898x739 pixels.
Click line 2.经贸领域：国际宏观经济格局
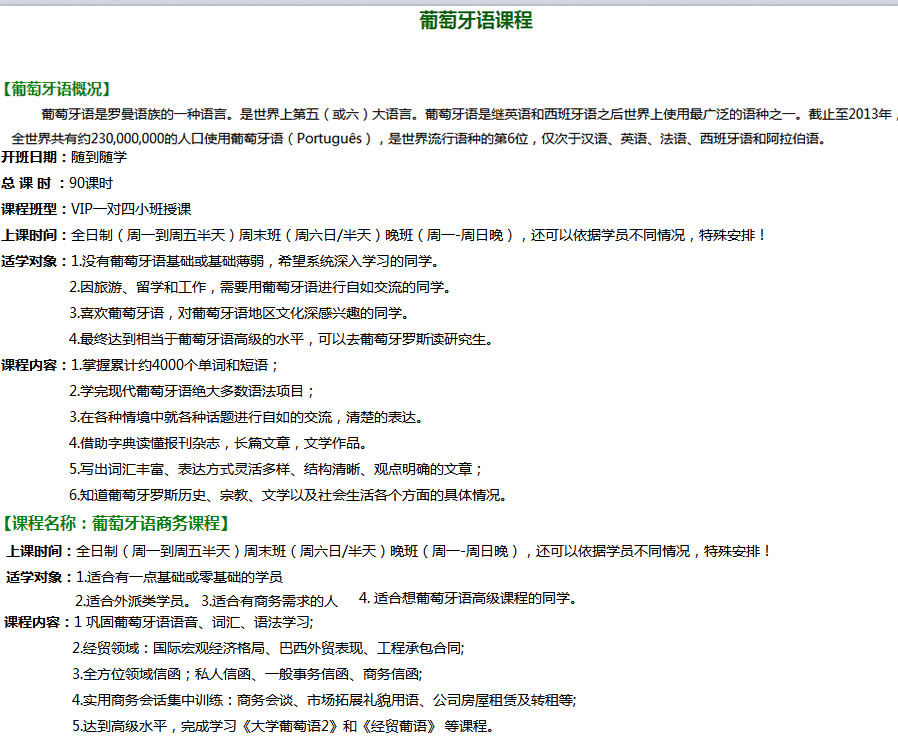[268, 648]
